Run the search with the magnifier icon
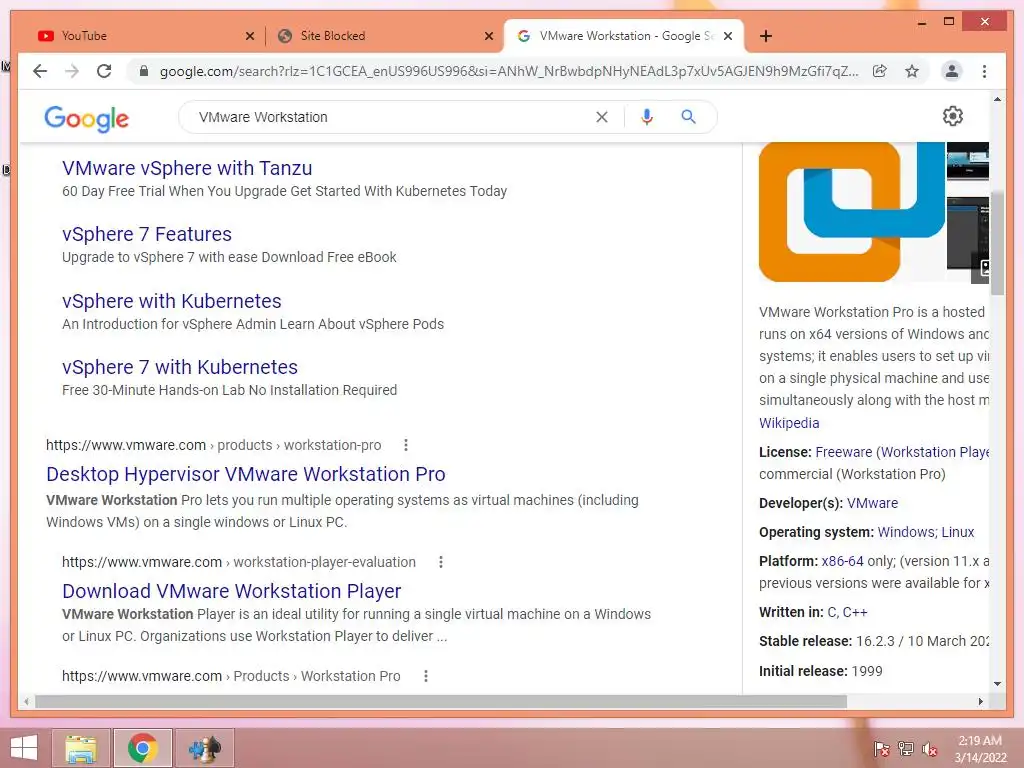Viewport: 1024px width, 768px height. (688, 117)
